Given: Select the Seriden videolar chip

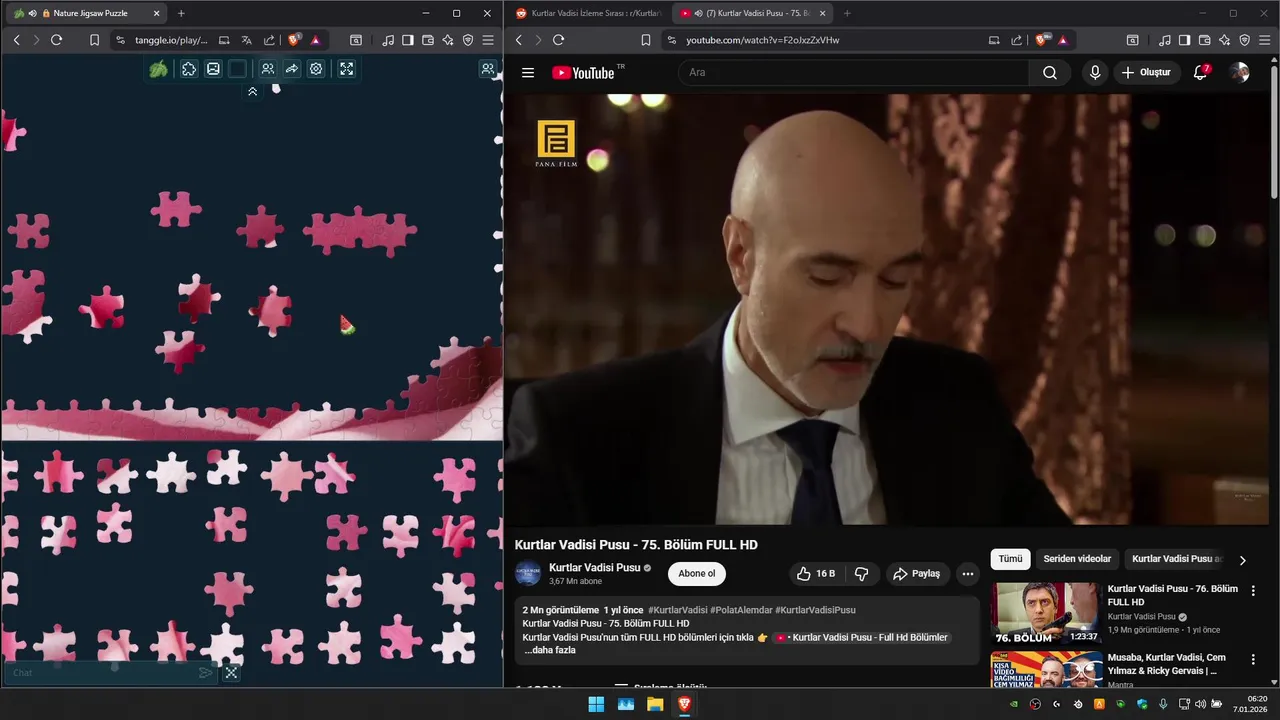Looking at the screenshot, I should (x=1077, y=559).
